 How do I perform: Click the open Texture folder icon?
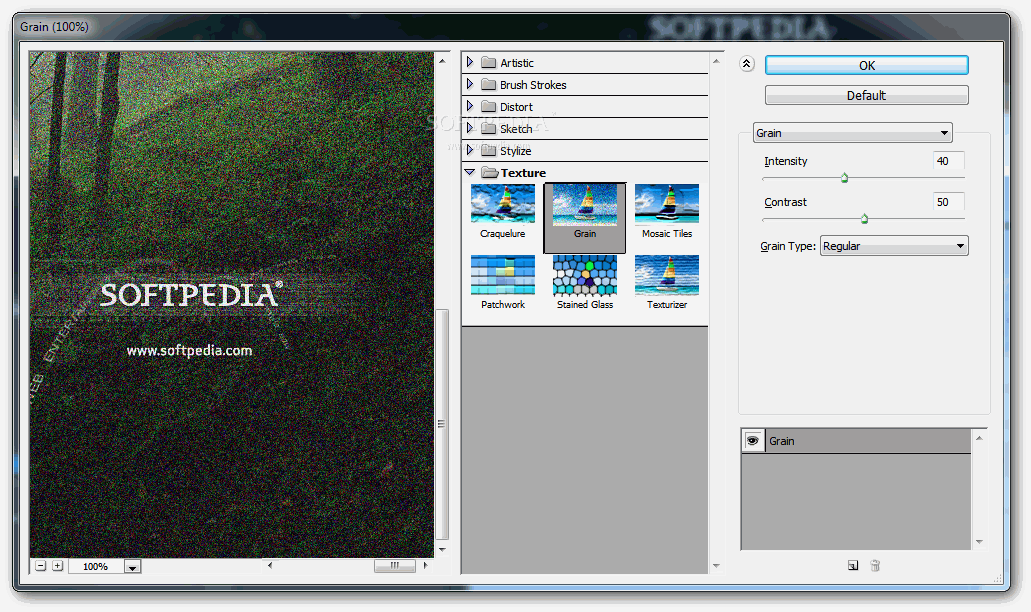tap(490, 172)
